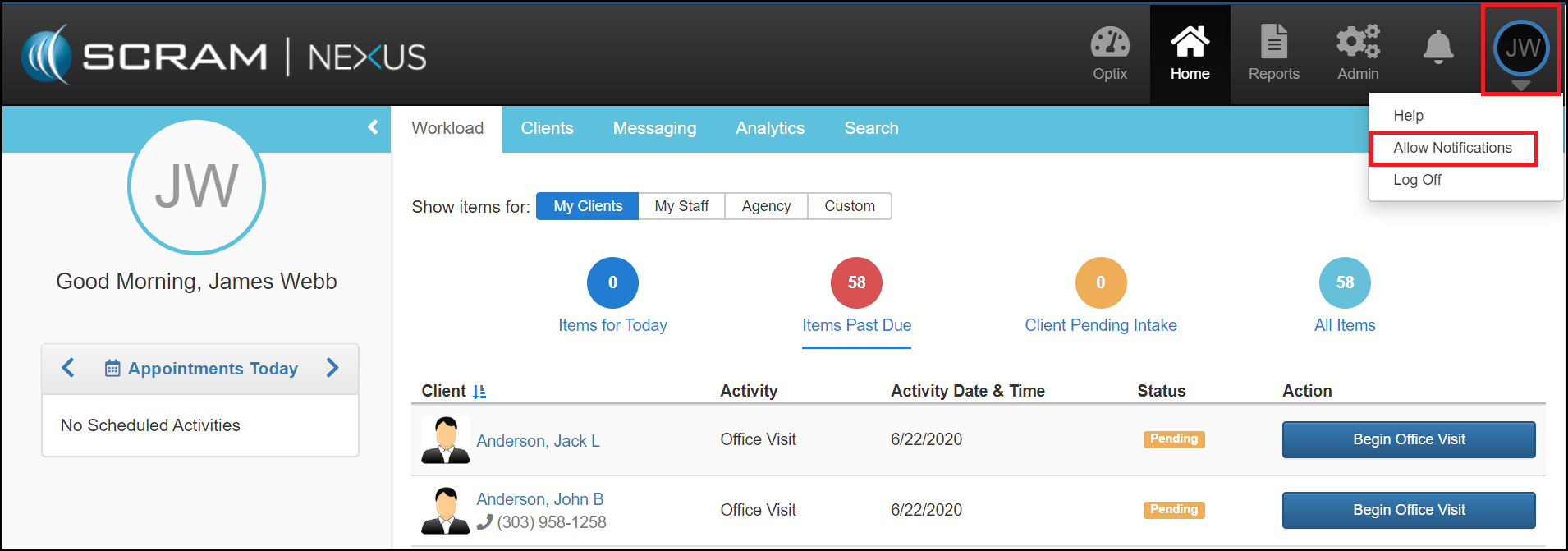Click the SCRAM Nexus logo
Image resolution: width=1568 pixels, height=551 pixels.
coord(223,56)
